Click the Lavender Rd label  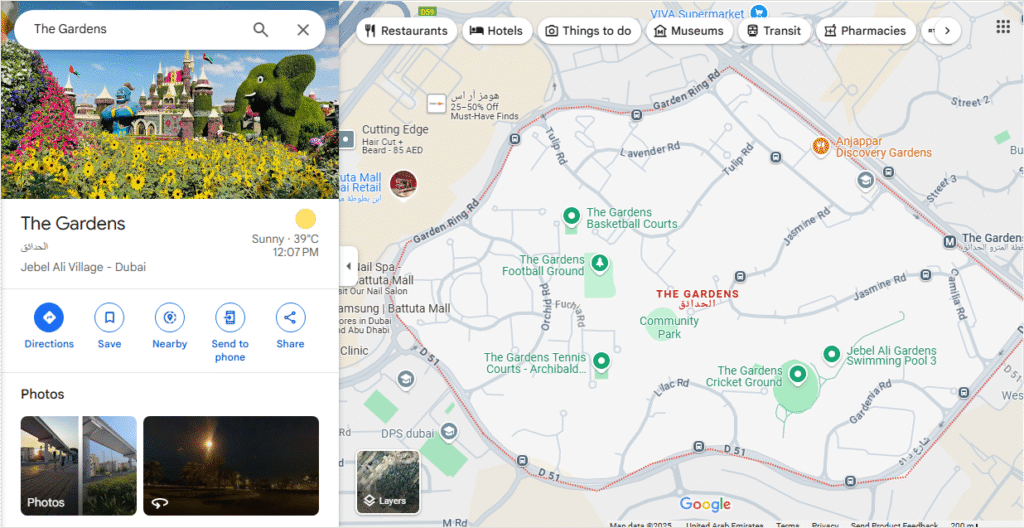coord(650,150)
